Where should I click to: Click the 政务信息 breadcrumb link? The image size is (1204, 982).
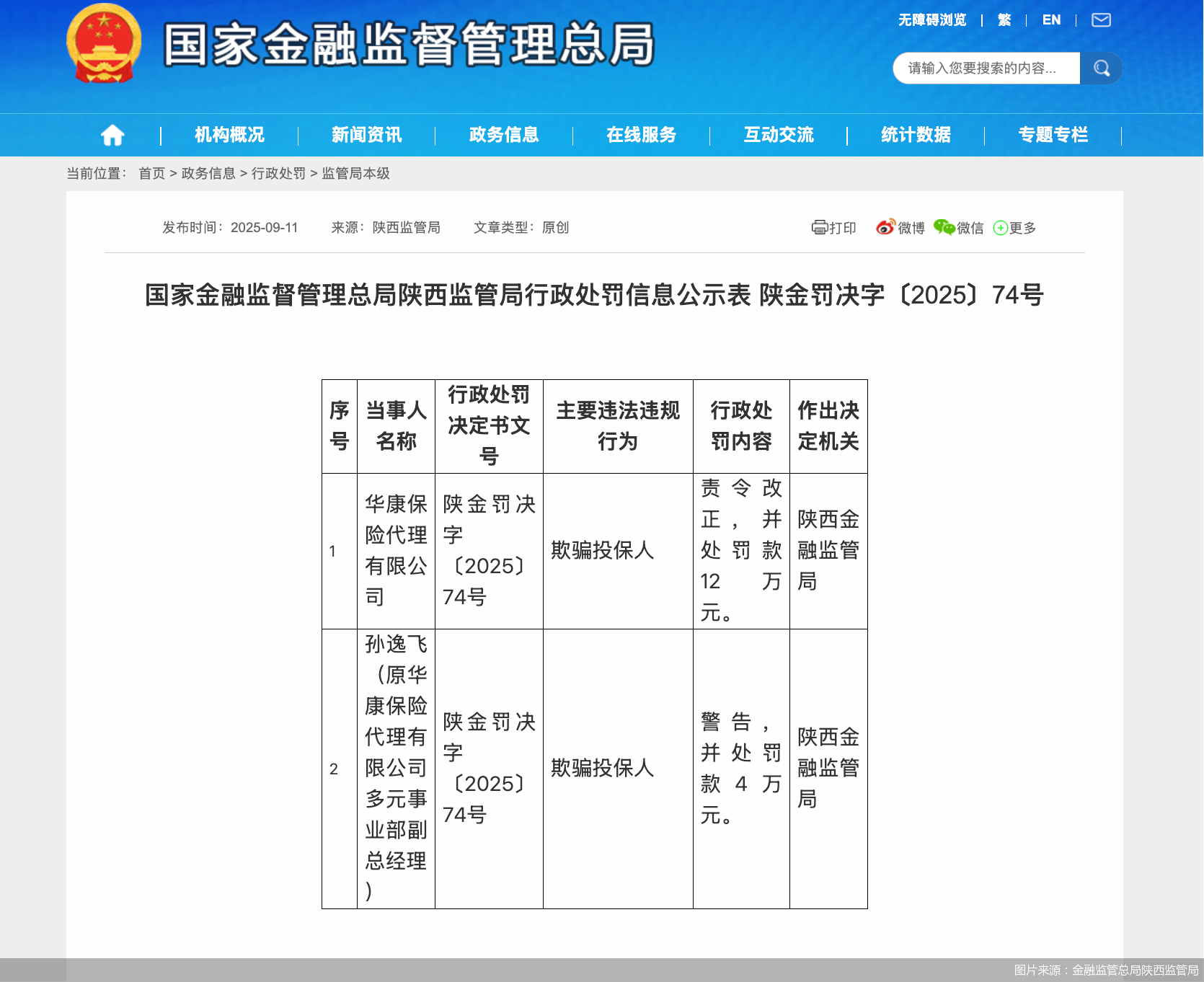point(208,174)
